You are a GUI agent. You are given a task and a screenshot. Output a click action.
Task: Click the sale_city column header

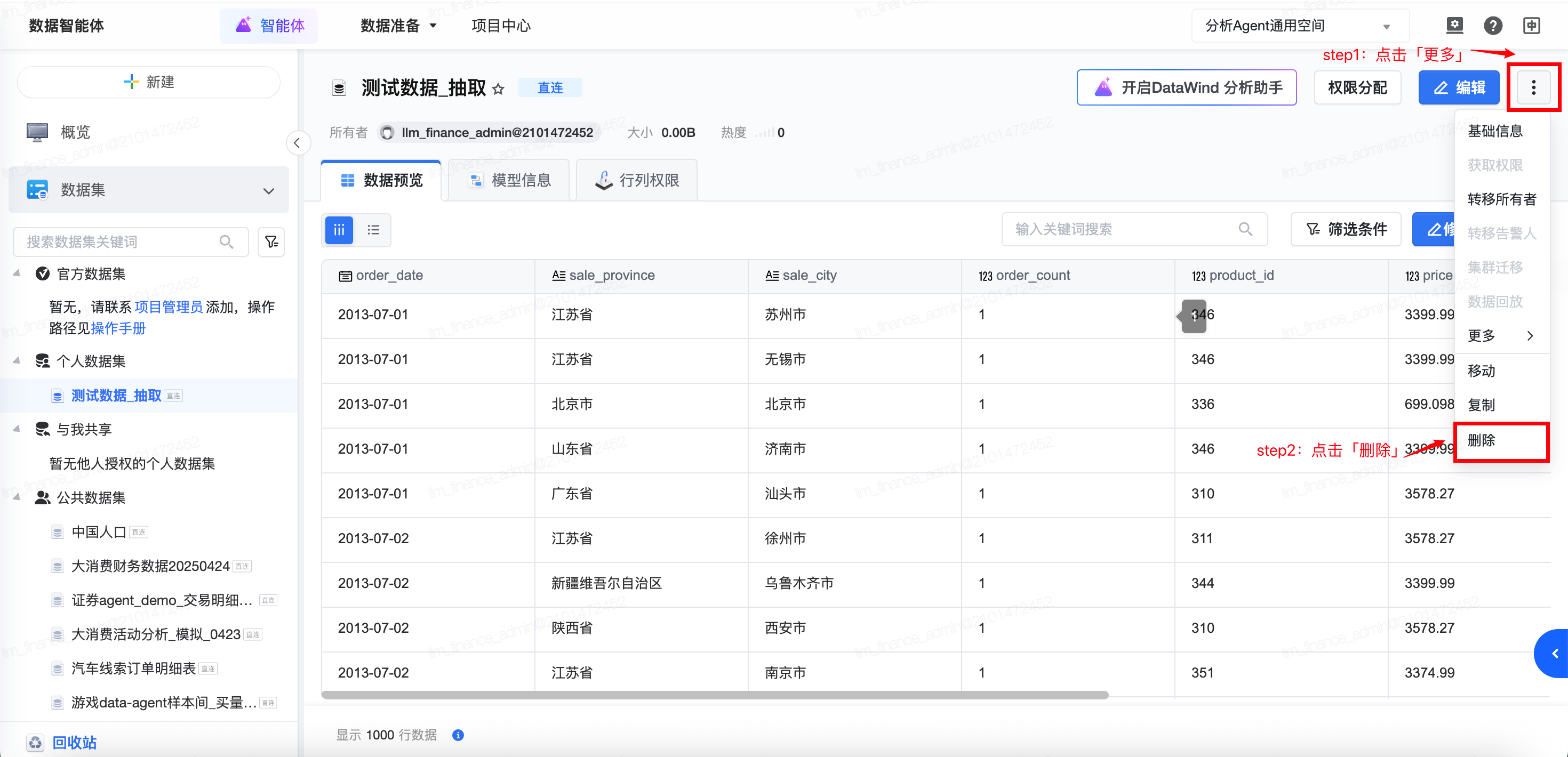pyautogui.click(x=854, y=275)
